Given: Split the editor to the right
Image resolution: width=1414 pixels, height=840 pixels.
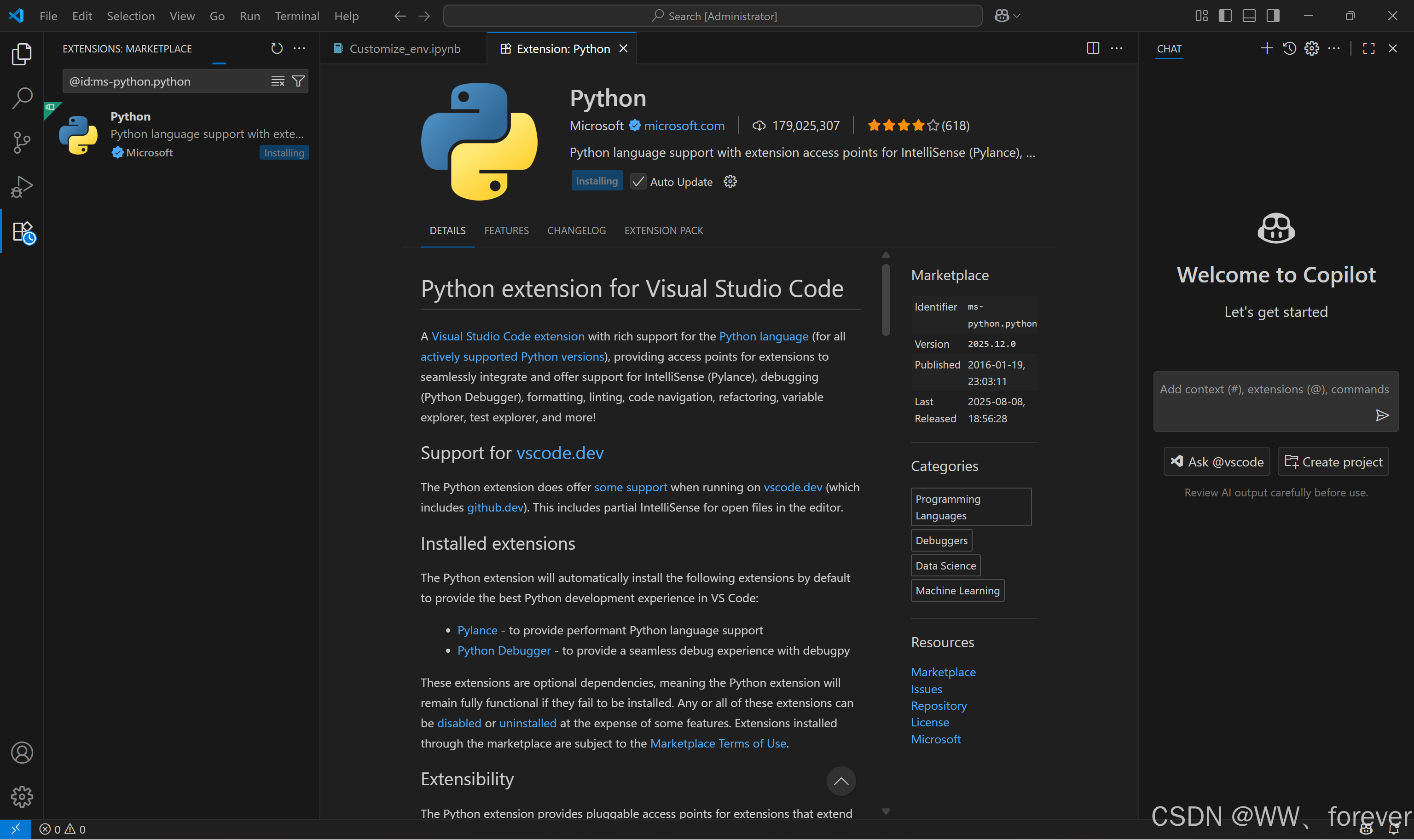Looking at the screenshot, I should click(1093, 49).
